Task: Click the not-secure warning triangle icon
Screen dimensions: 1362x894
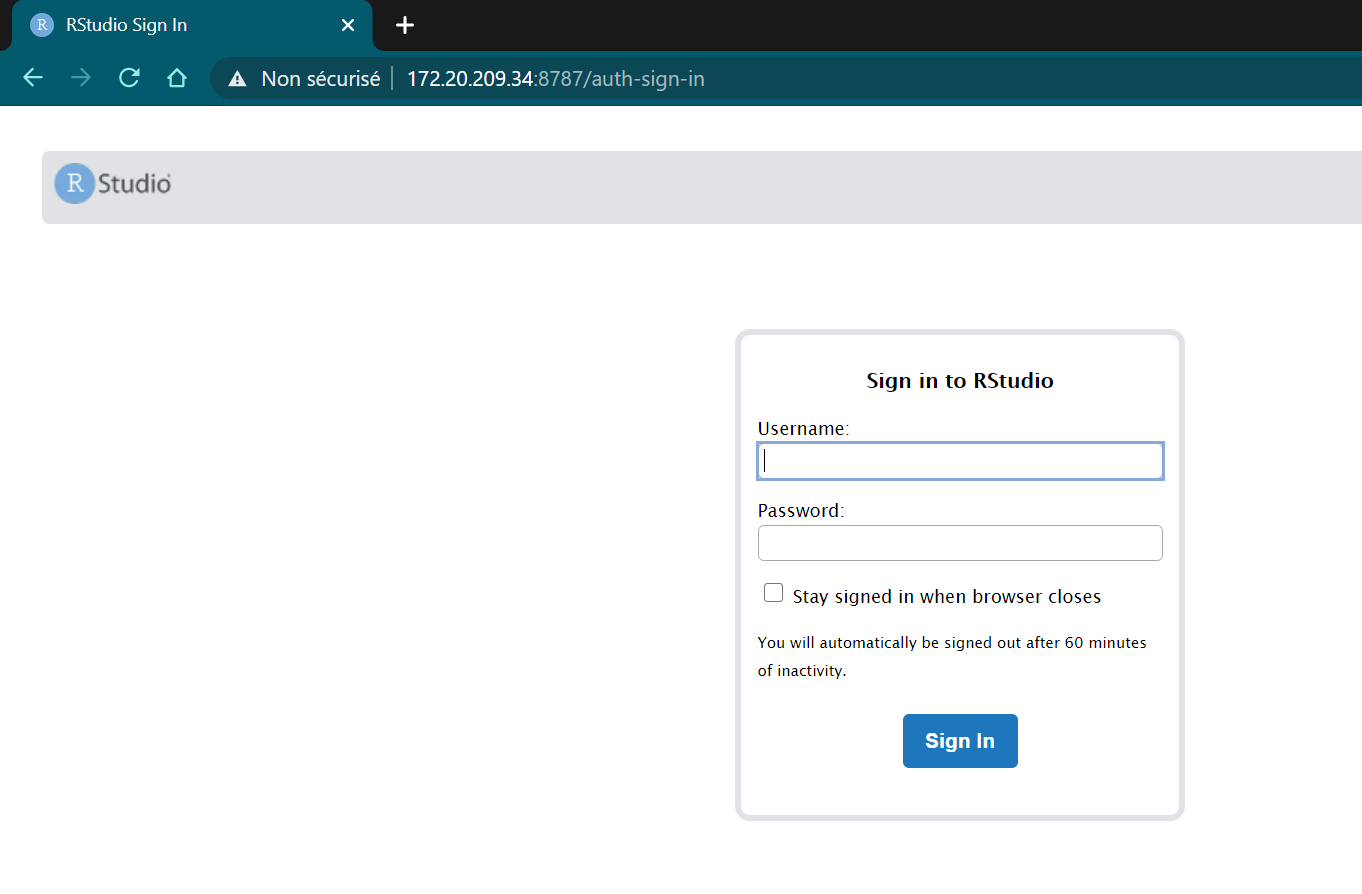Action: point(237,79)
